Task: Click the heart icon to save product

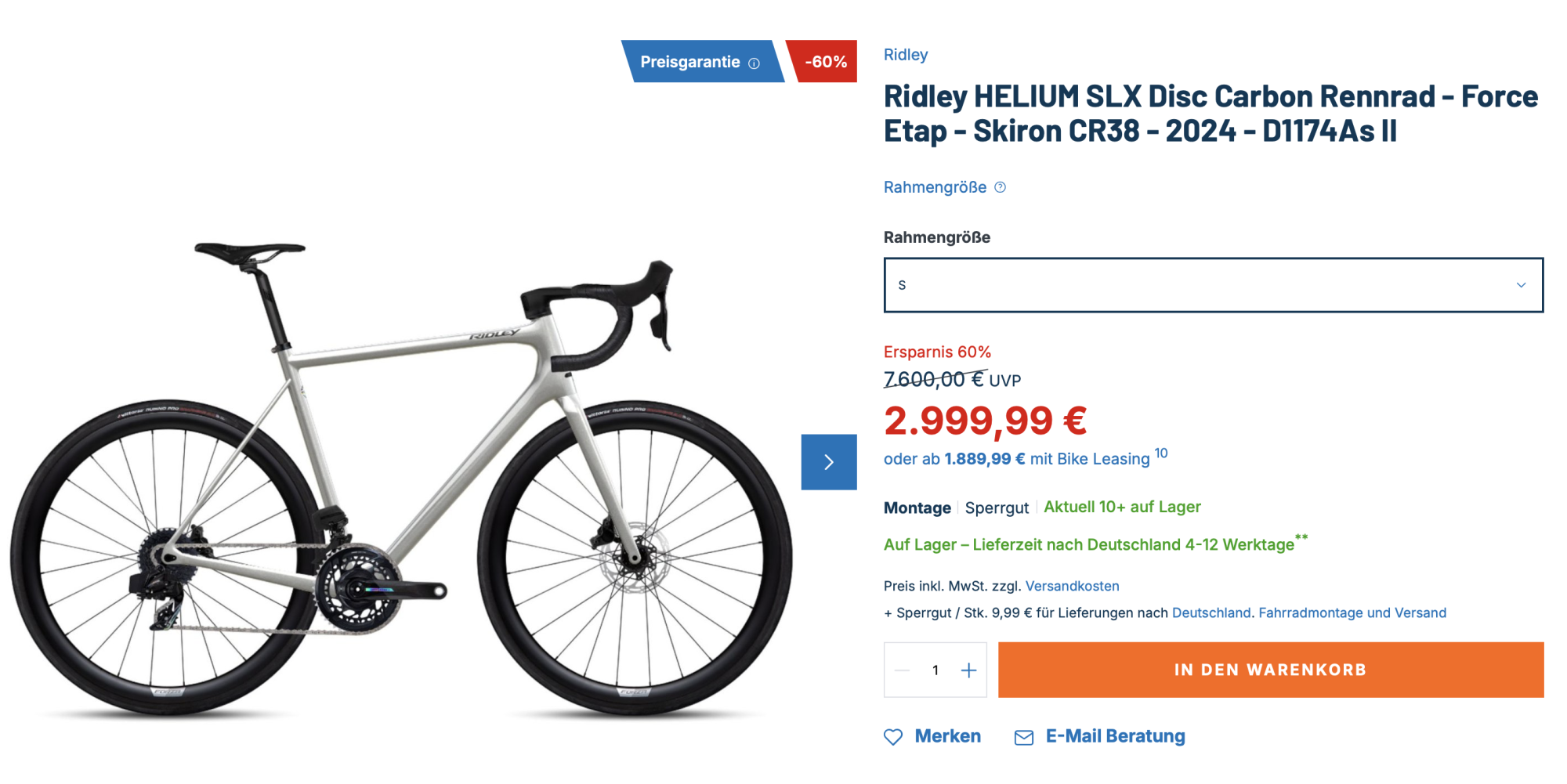Action: point(892,737)
